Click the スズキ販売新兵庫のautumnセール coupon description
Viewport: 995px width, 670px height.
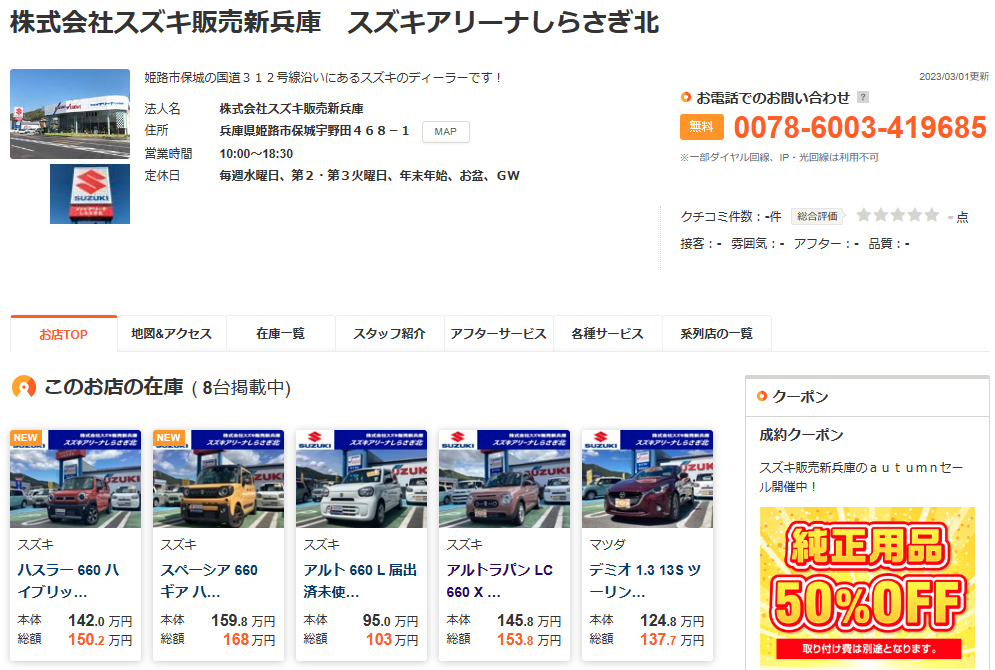point(861,476)
